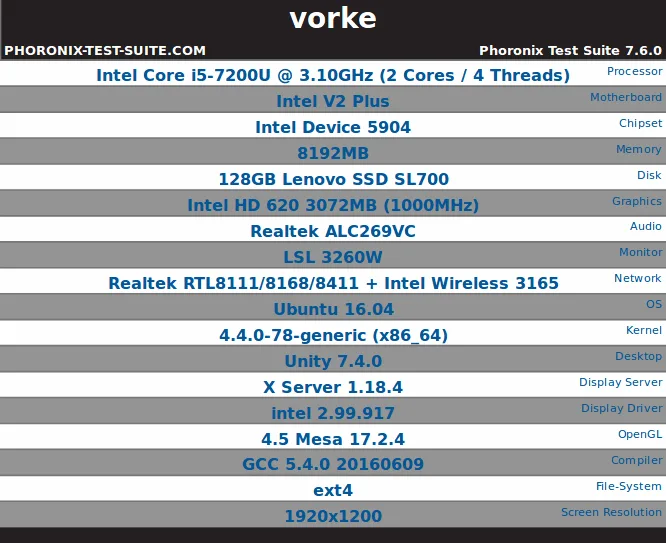Screen dimensions: 666x543
Task: Click the 'Display Server' label
Action: coord(621,382)
